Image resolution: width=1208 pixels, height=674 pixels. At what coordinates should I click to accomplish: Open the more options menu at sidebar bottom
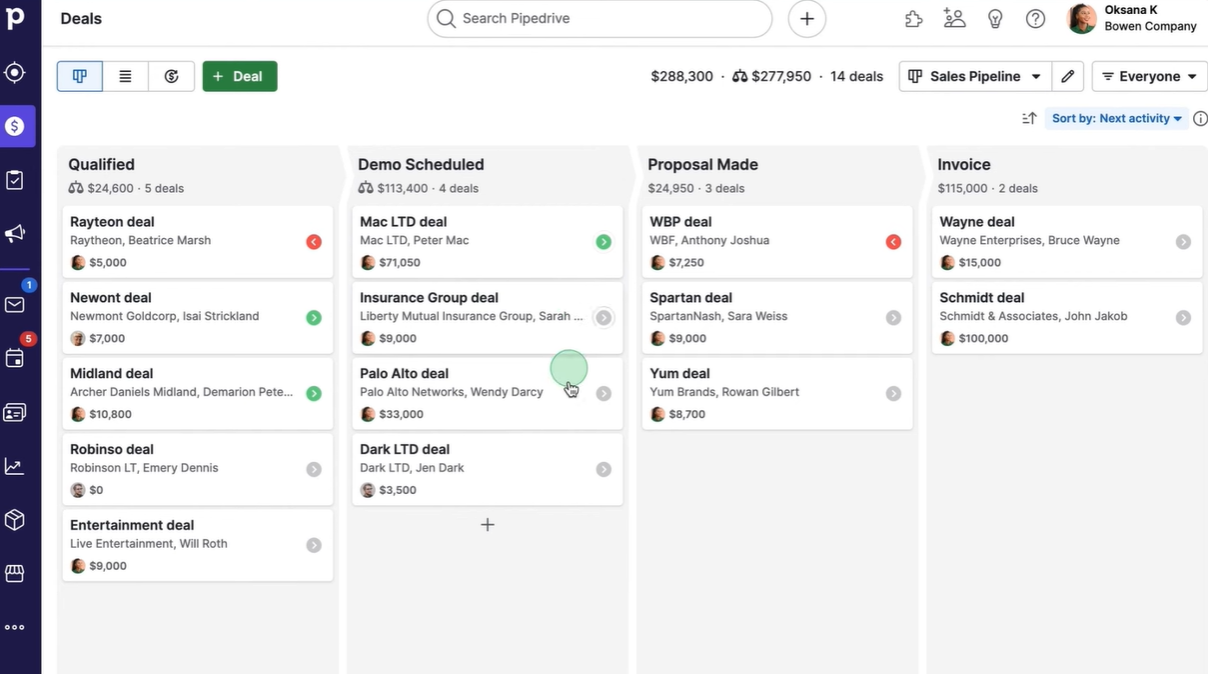14,627
